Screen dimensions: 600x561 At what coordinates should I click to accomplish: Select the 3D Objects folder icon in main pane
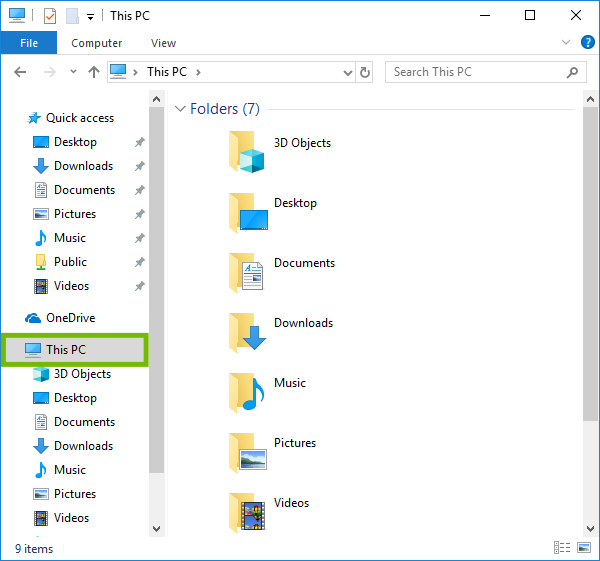[247, 152]
